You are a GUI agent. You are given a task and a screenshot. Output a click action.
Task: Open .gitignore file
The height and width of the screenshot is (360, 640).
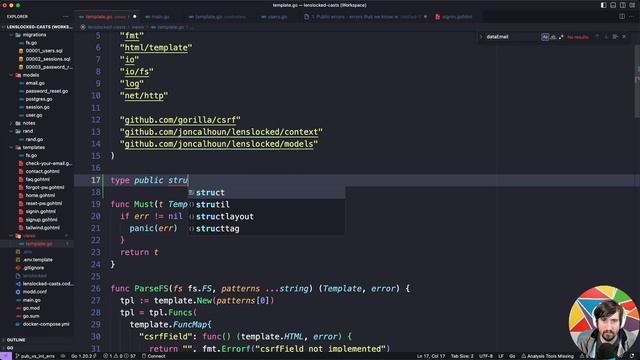pos(33,268)
